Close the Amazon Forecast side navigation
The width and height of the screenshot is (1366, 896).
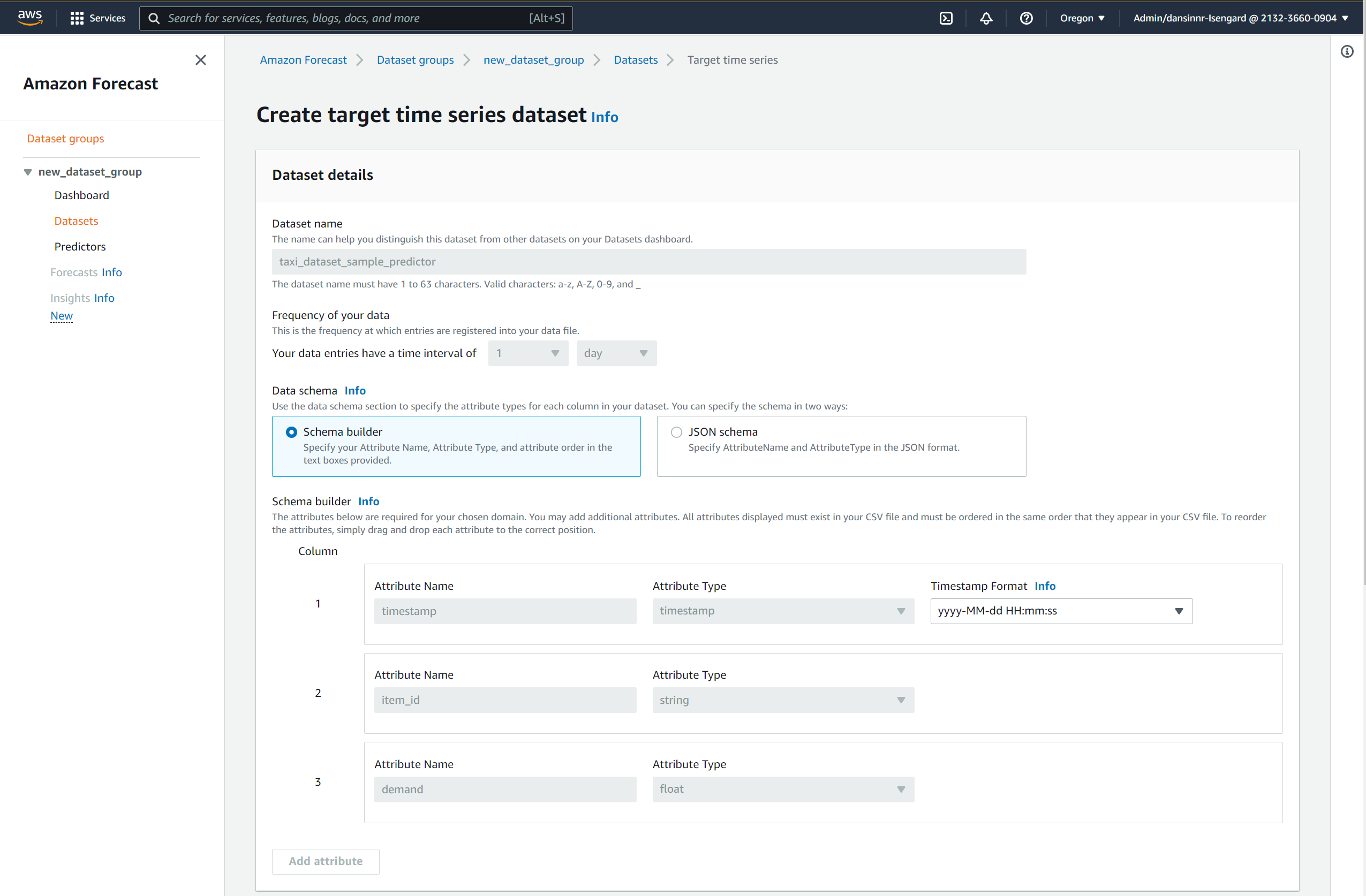[200, 59]
